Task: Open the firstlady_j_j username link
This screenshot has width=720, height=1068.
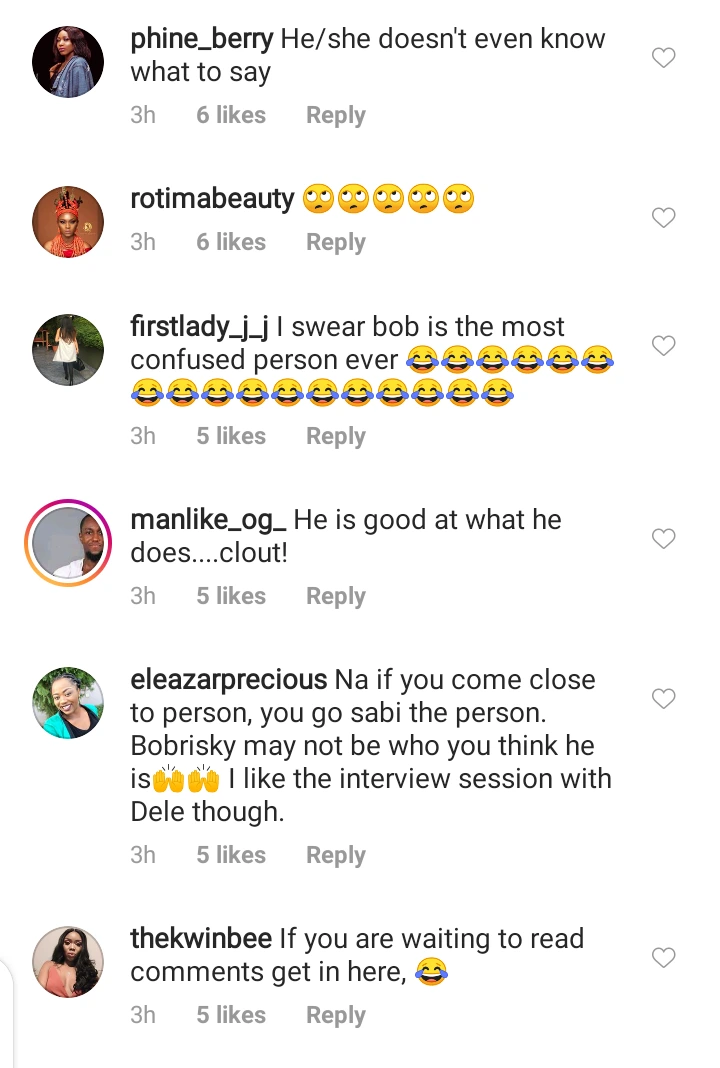Action: coord(198,327)
